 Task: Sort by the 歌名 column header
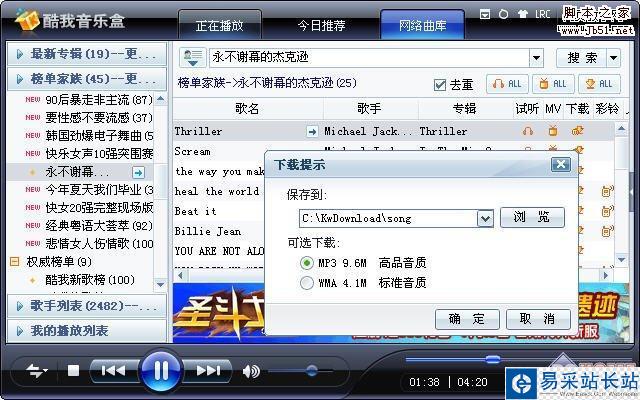247,109
